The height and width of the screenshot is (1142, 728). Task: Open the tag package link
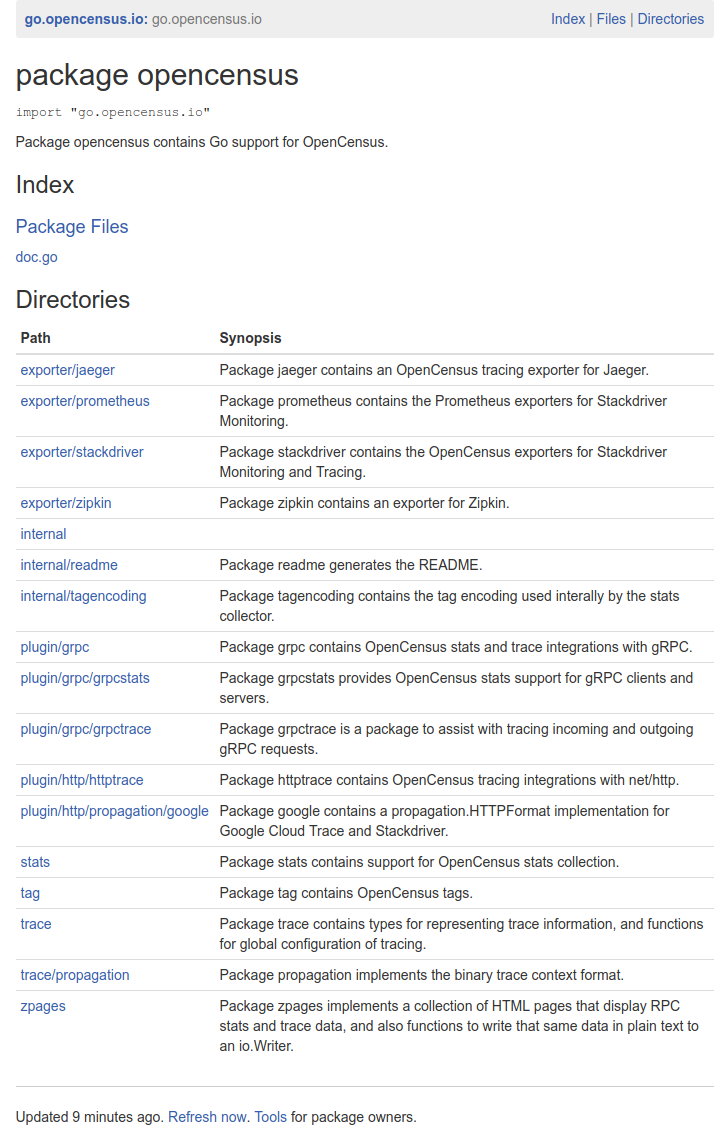point(30,893)
